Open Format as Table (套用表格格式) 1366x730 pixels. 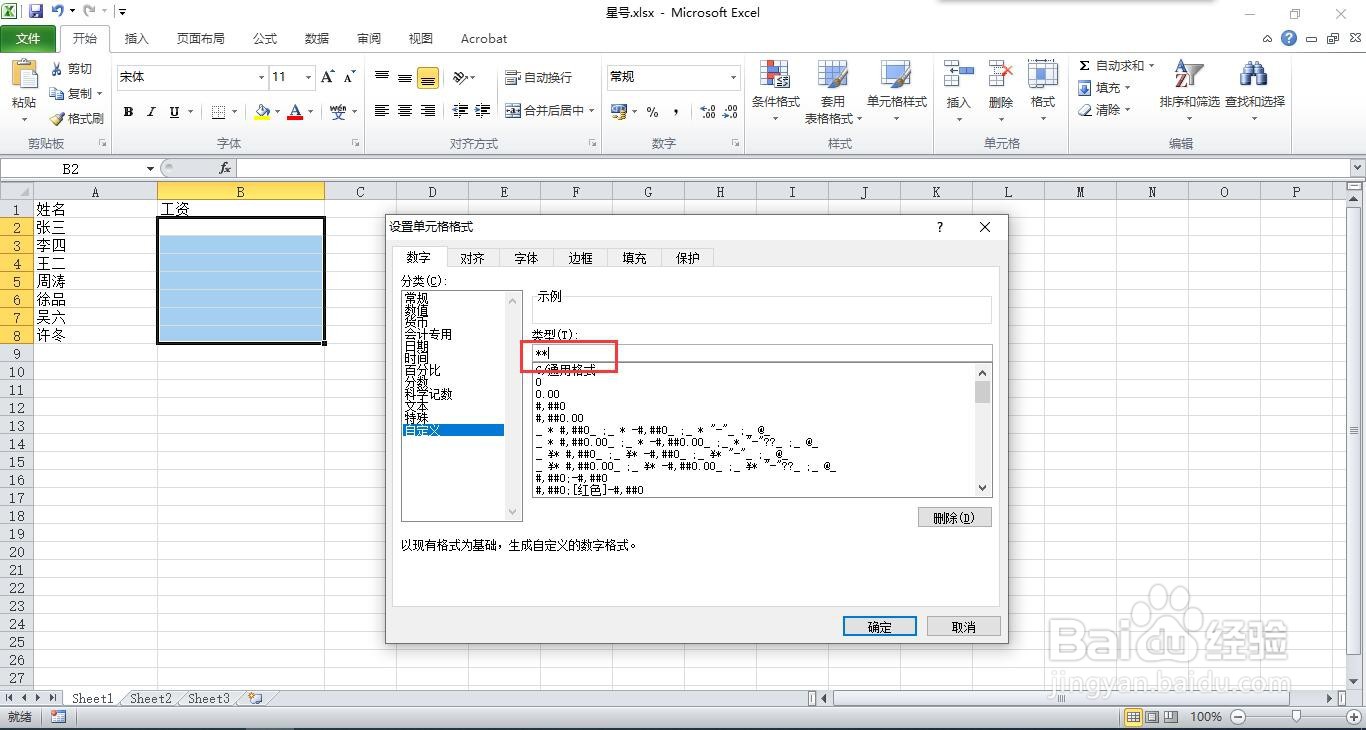click(x=832, y=91)
